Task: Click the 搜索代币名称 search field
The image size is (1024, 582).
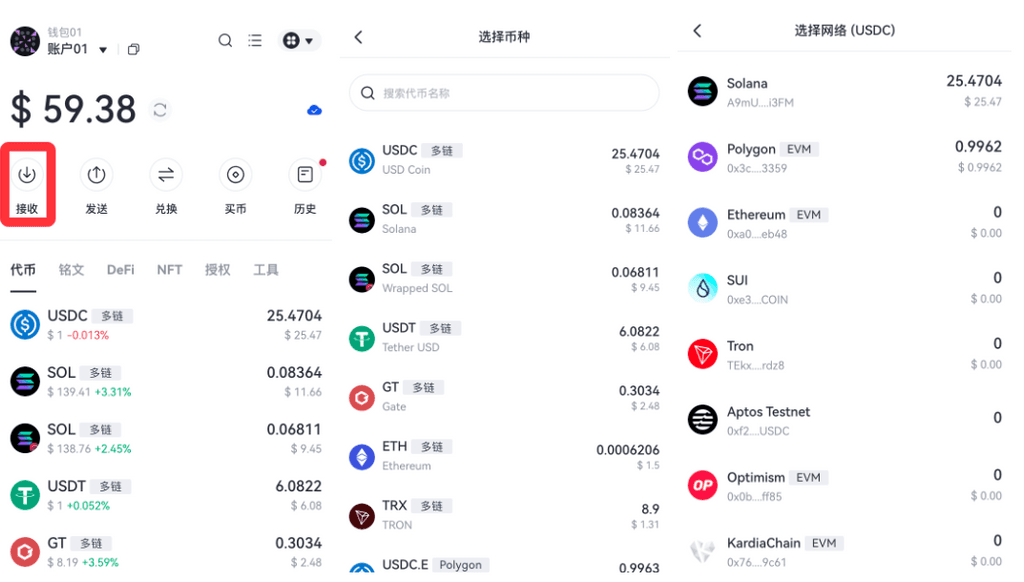Action: (504, 93)
